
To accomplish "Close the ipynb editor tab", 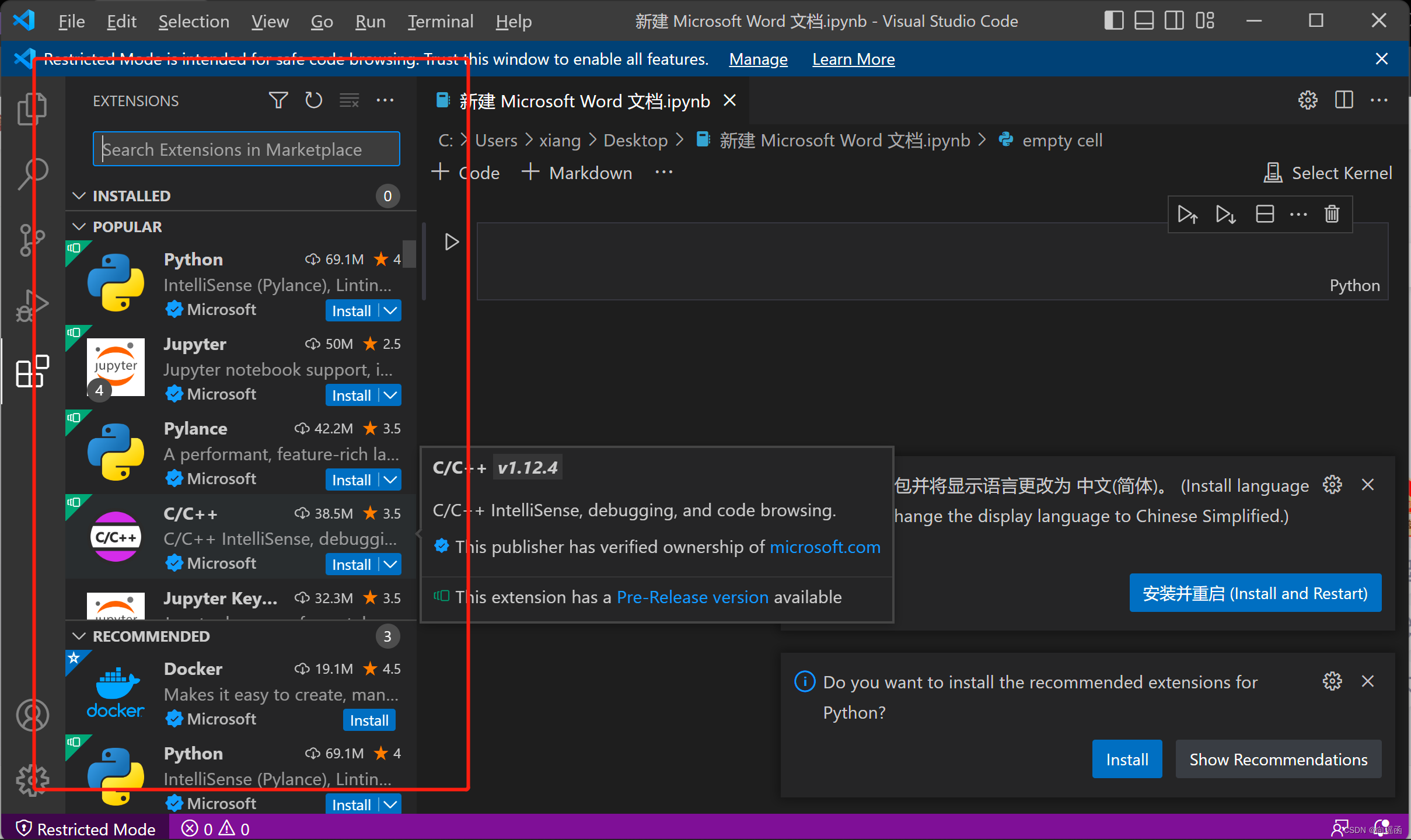I will click(x=729, y=100).
